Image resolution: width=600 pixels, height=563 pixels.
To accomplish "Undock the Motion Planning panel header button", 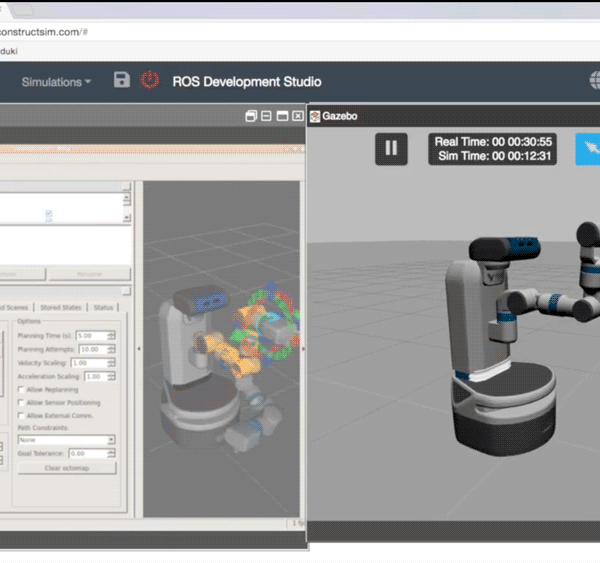I will tap(127, 292).
